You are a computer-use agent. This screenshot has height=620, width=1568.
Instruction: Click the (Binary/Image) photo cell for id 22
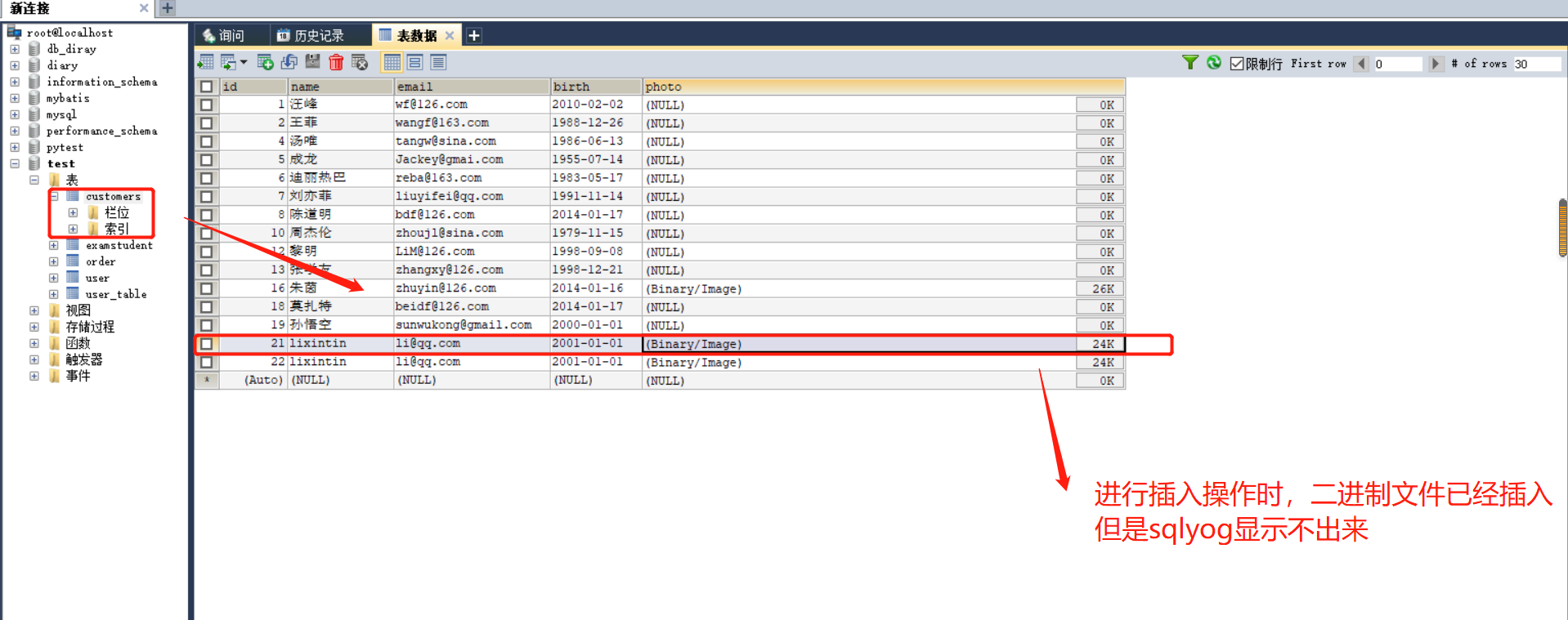click(858, 362)
